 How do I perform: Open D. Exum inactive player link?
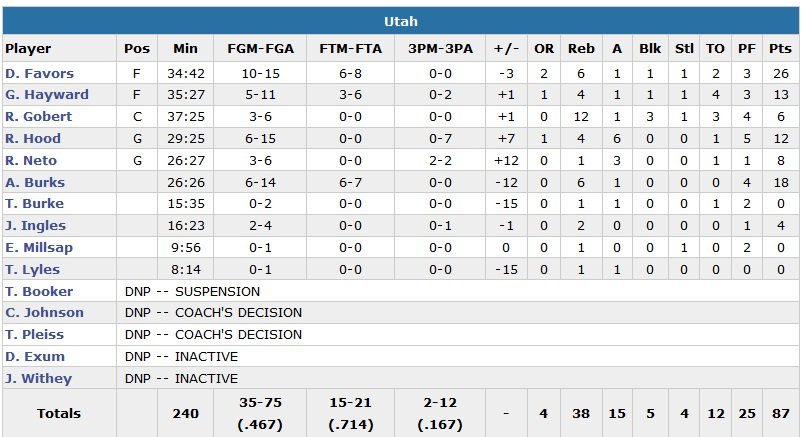pyautogui.click(x=35, y=357)
